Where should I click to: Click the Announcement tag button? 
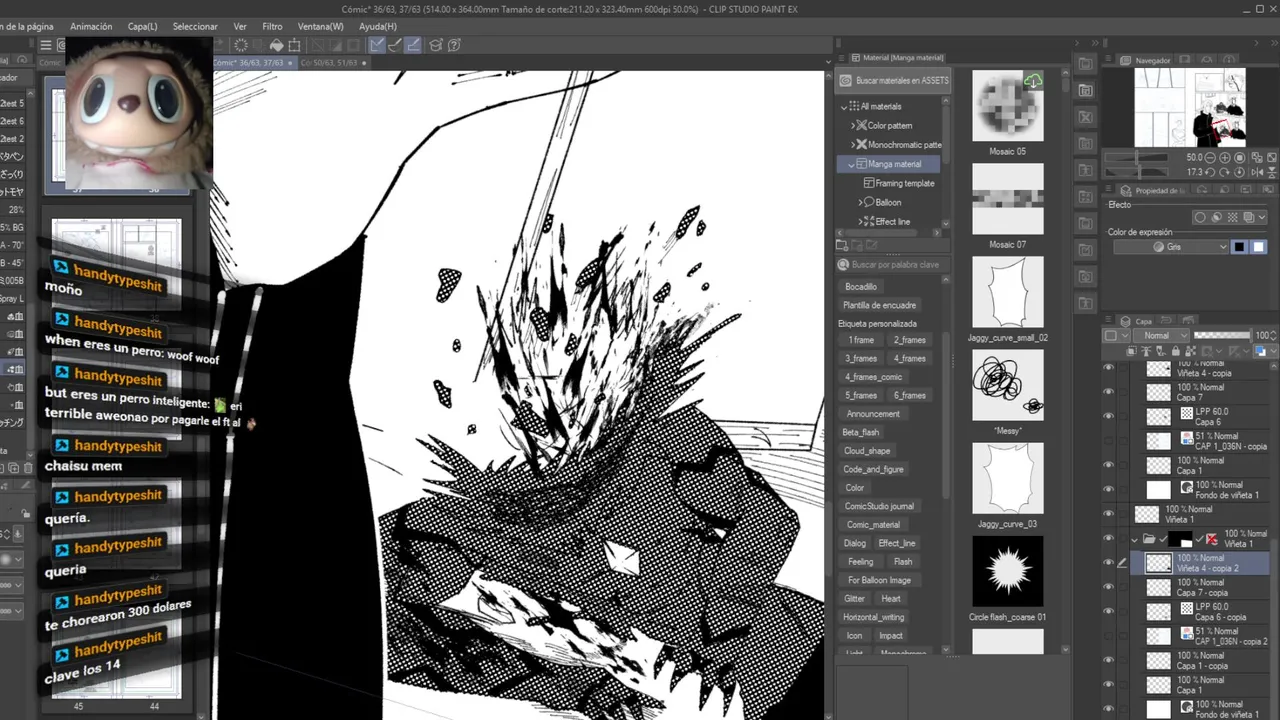pyautogui.click(x=873, y=414)
